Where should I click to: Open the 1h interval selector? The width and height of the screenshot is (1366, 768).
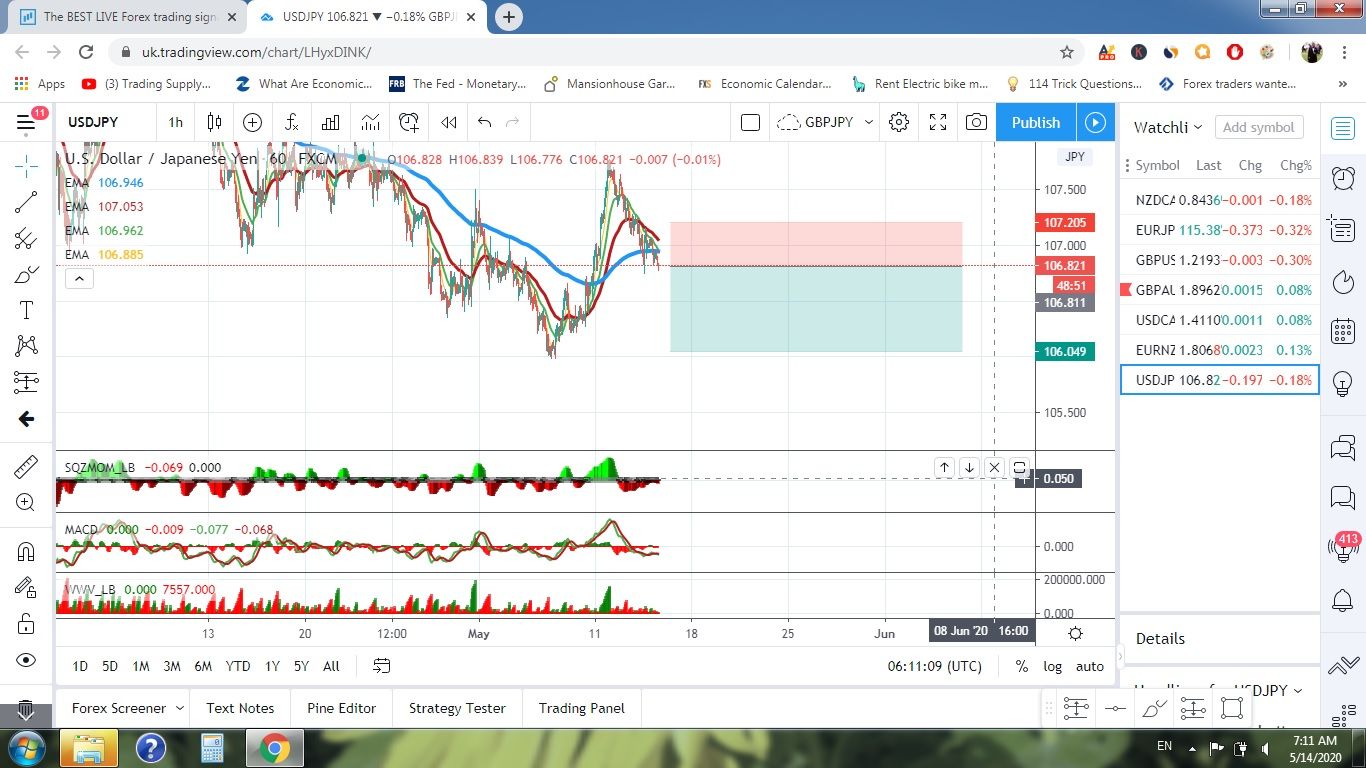click(175, 122)
